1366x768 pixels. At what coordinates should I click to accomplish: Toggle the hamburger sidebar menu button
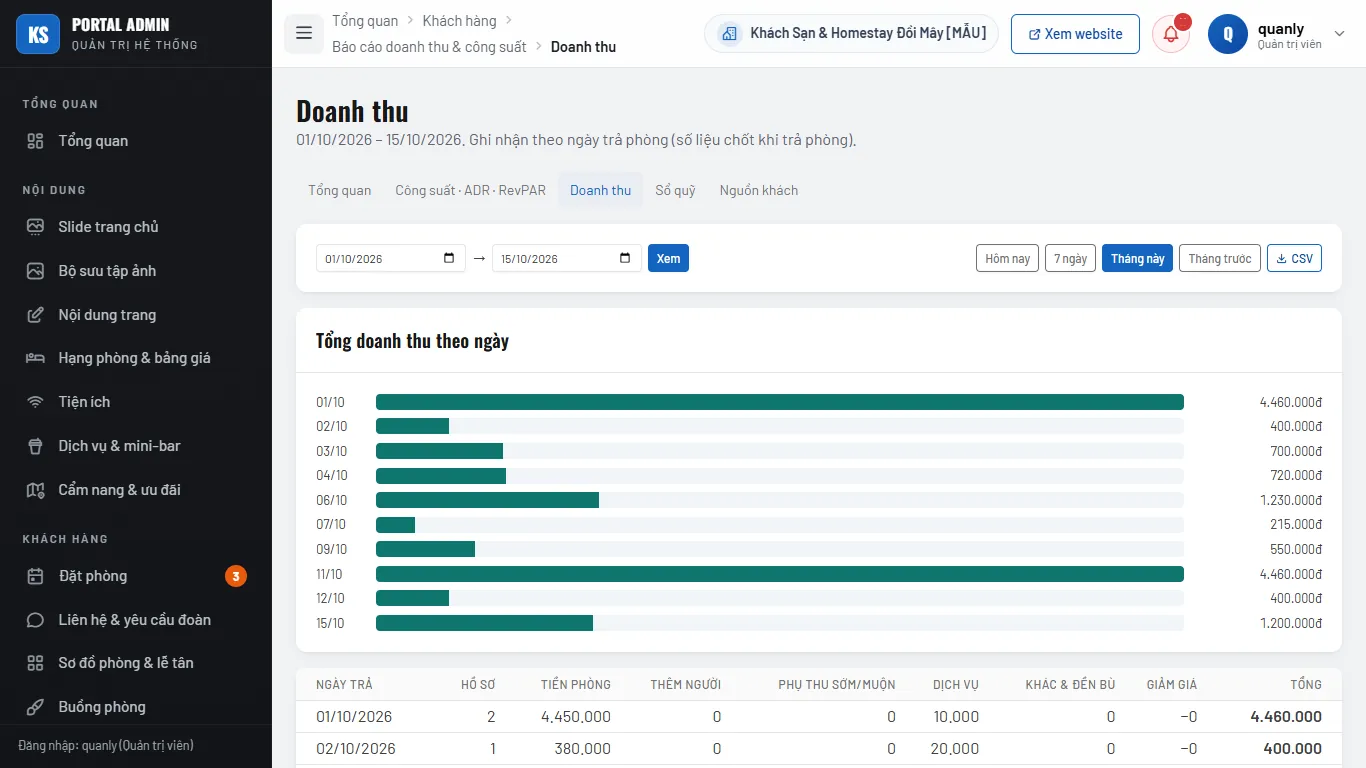304,33
